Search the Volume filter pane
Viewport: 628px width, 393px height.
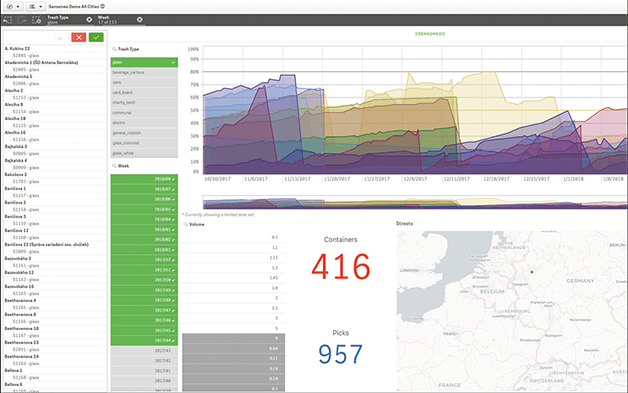click(x=185, y=224)
